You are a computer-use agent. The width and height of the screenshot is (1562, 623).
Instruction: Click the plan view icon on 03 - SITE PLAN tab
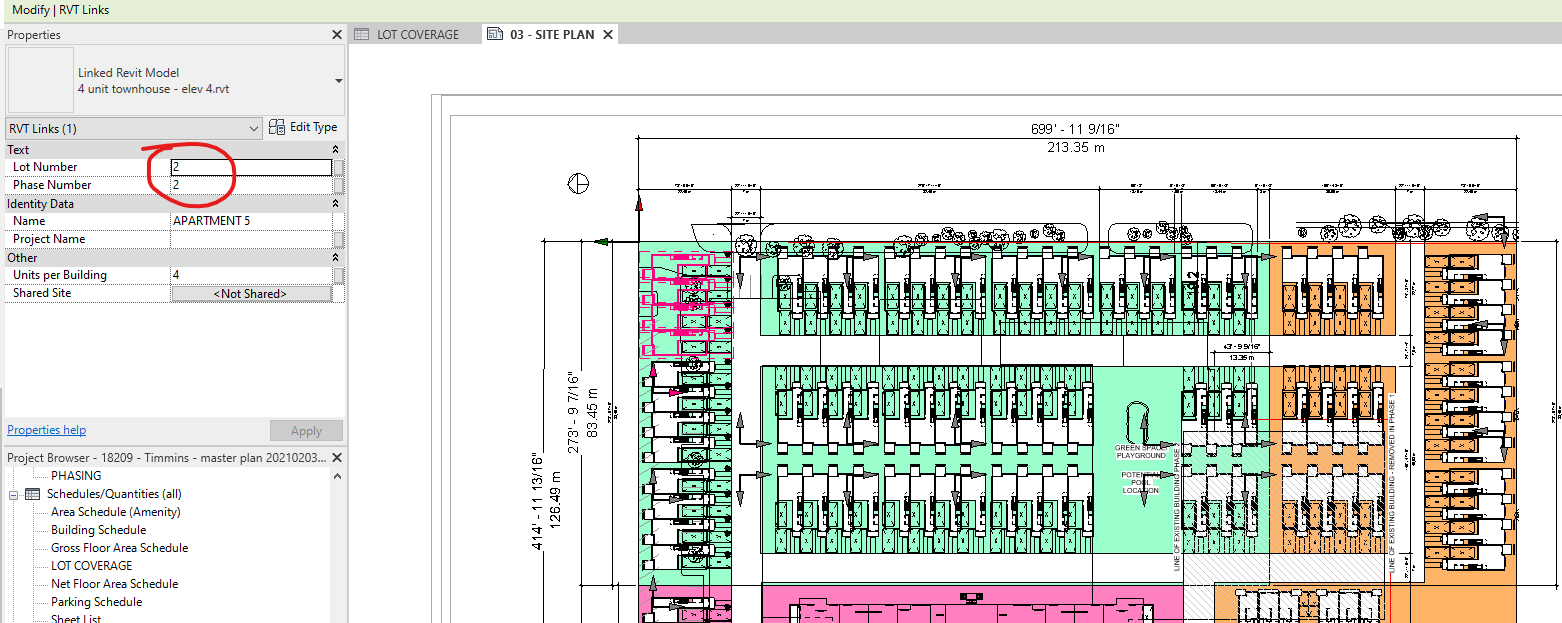[494, 33]
